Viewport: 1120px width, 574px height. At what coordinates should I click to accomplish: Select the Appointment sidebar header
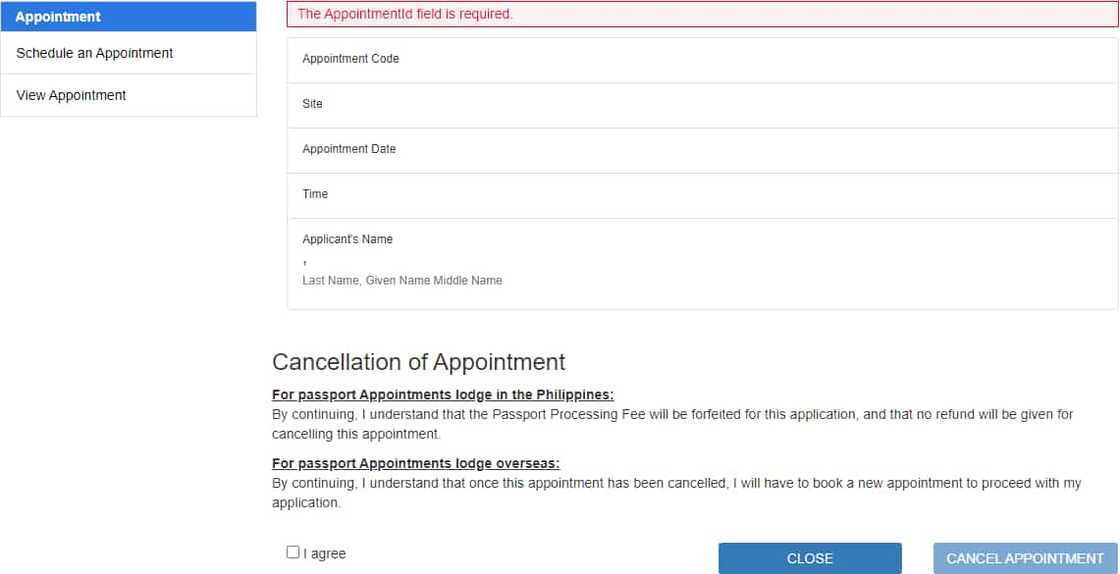(x=58, y=17)
